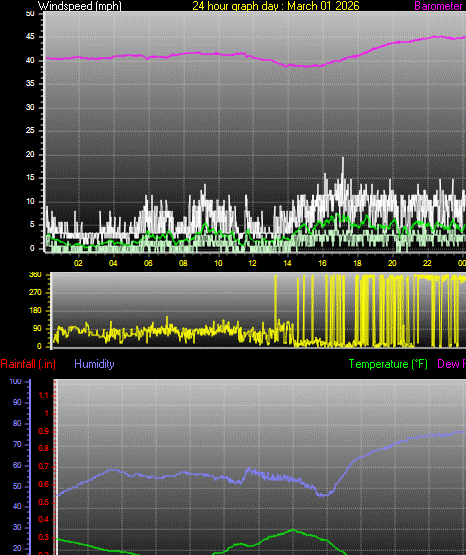The height and width of the screenshot is (555, 466).
Task: Click the '70' humidity axis value
Action: [x=17, y=445]
